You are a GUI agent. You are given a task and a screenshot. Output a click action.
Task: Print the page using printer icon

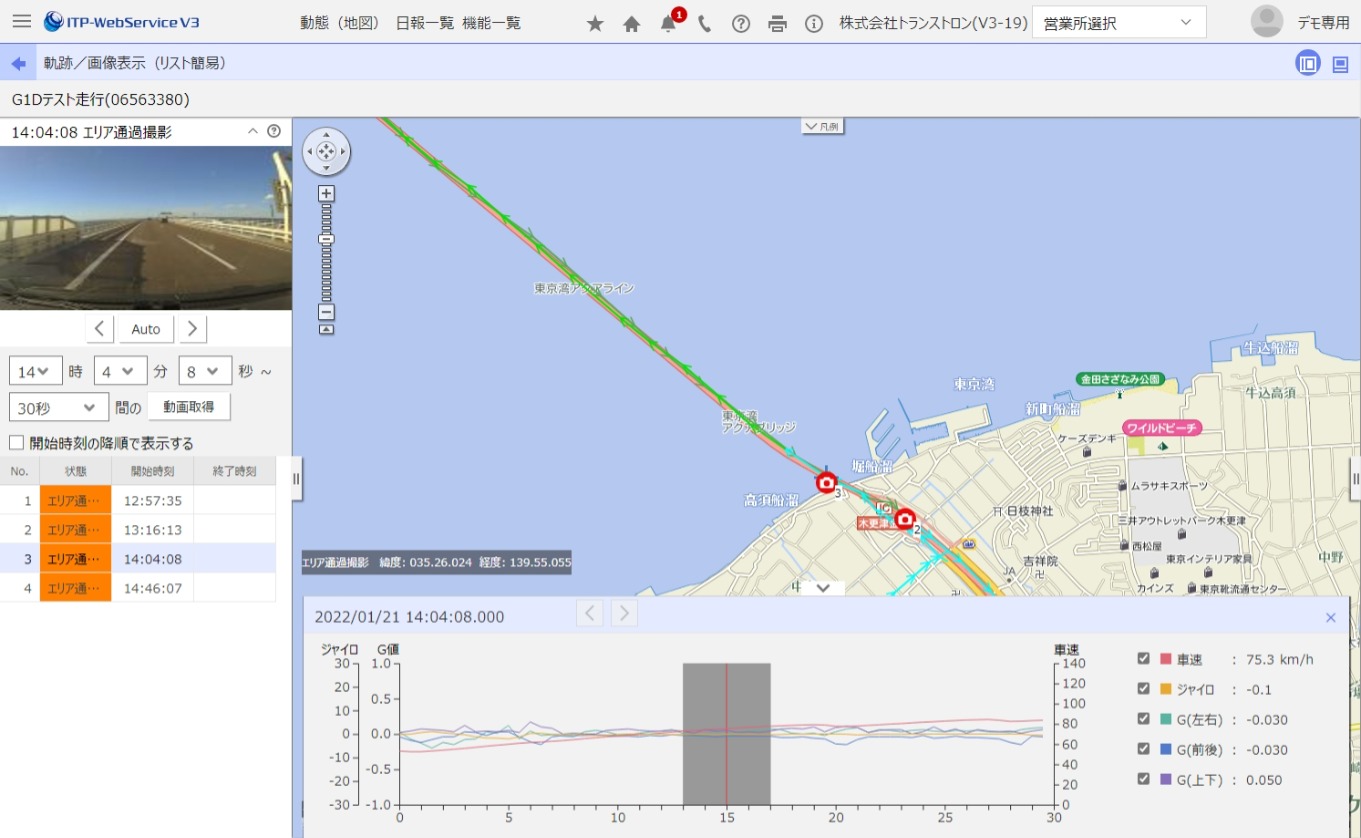777,24
